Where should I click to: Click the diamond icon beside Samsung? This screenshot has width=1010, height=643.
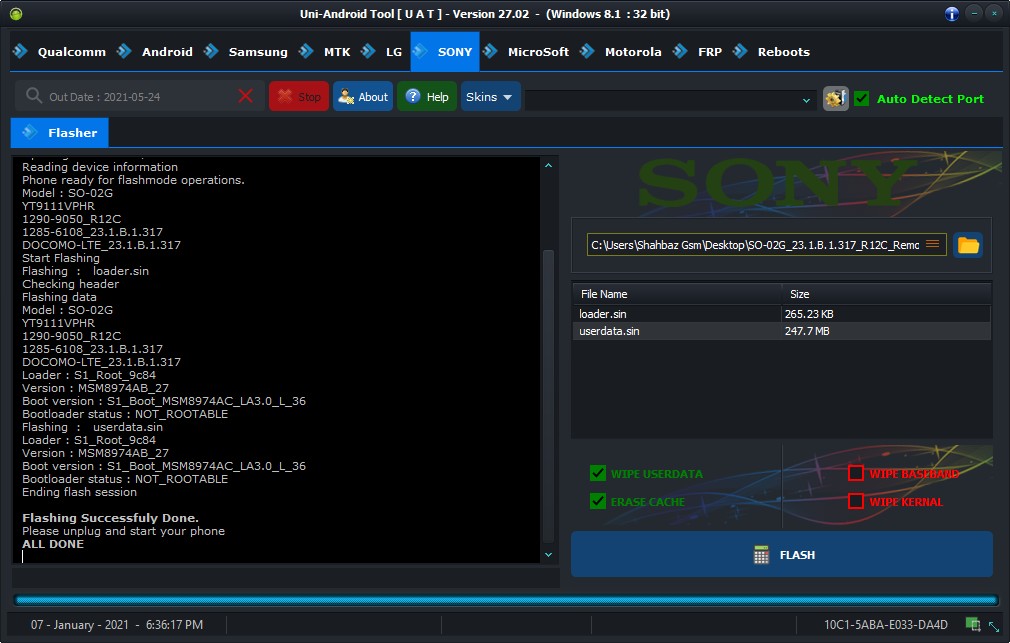point(211,51)
